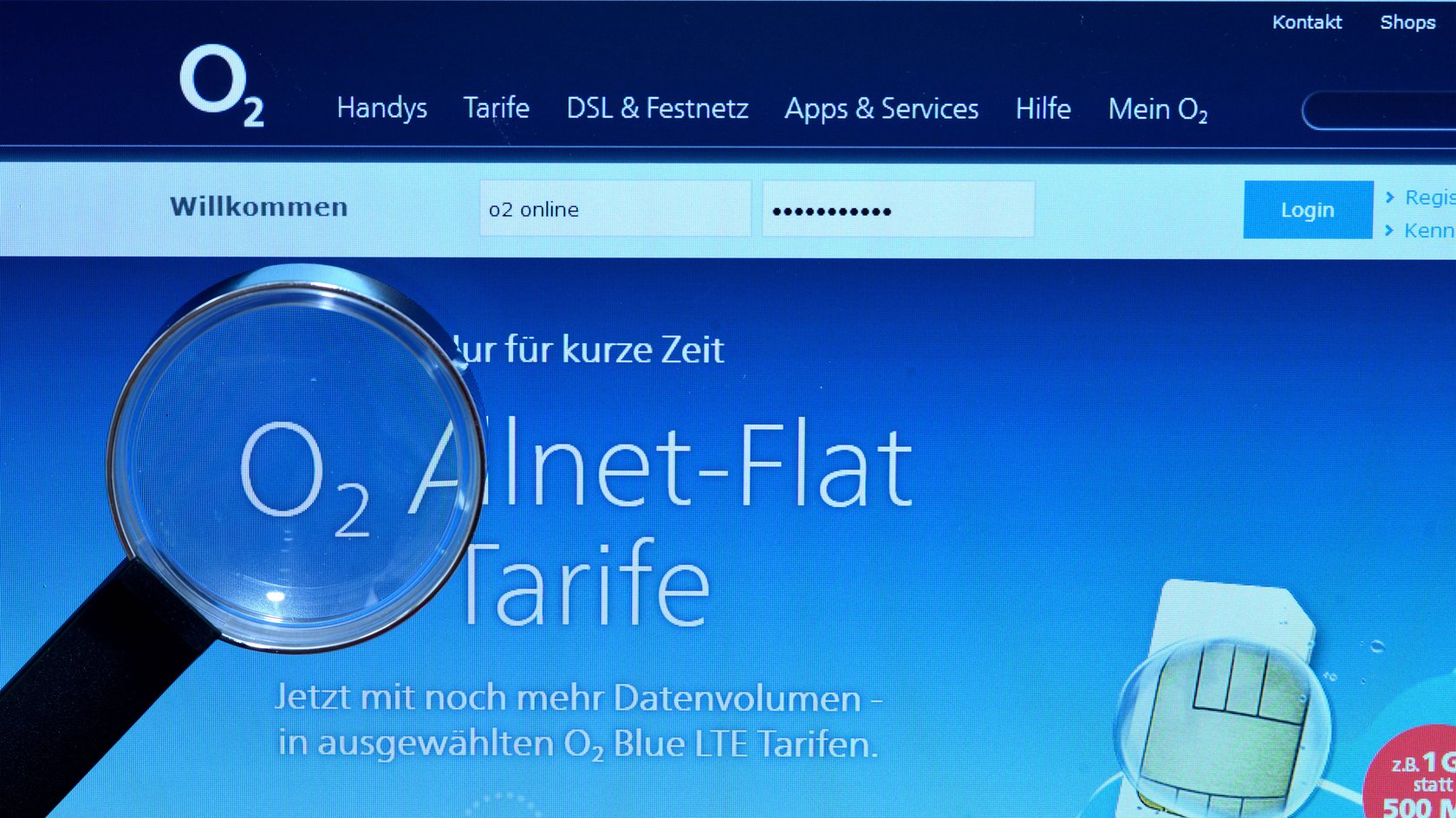Click the Shops link
The image size is (1456, 818).
pos(1407,23)
